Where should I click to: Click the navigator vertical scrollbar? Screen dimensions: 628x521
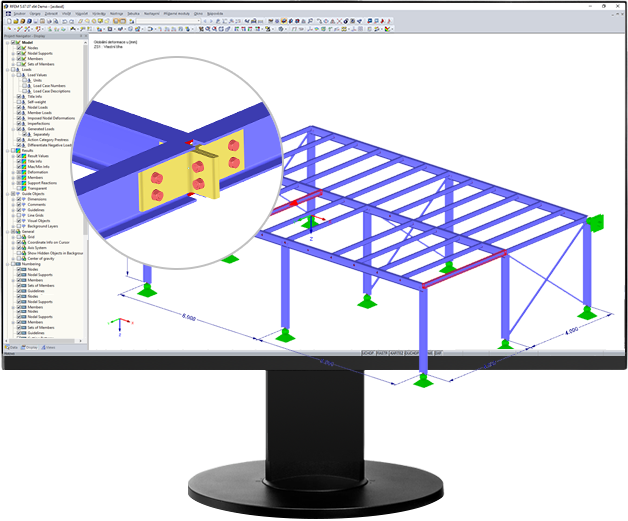click(x=85, y=140)
